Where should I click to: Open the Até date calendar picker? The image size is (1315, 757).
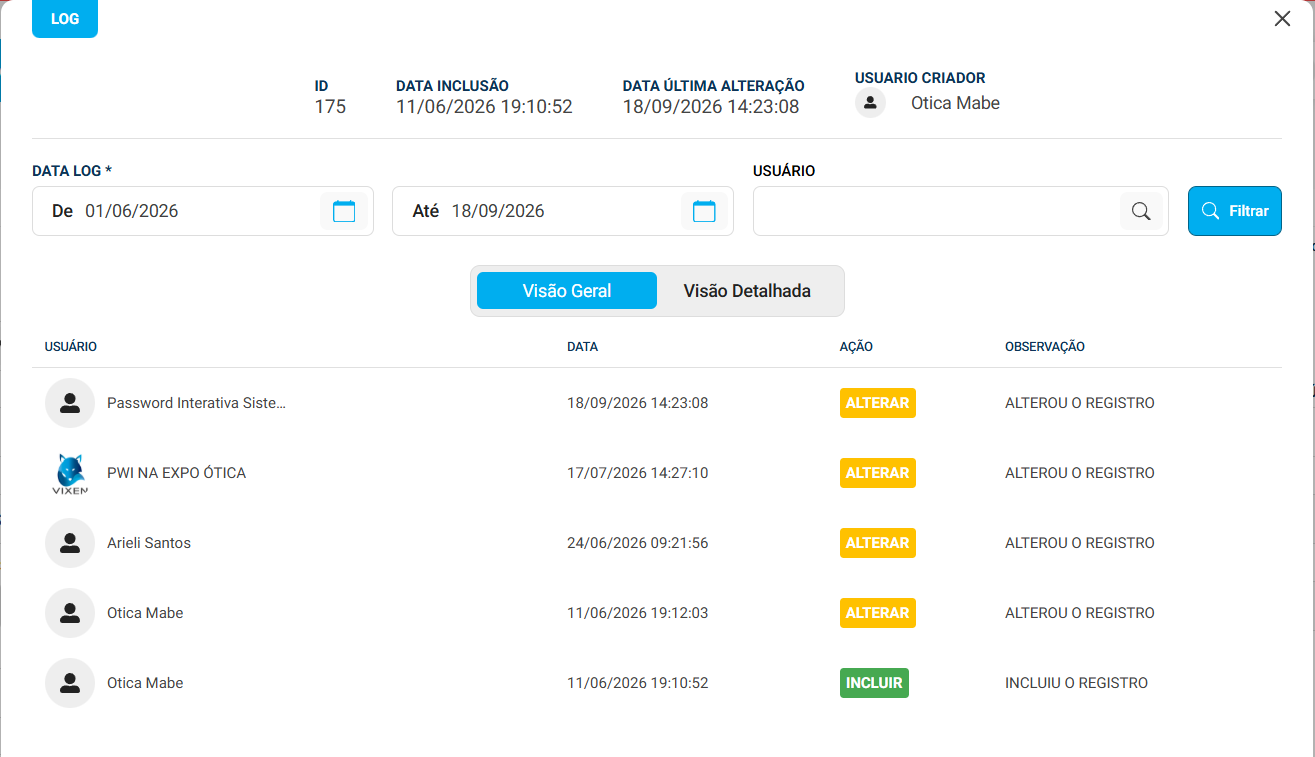click(x=704, y=211)
